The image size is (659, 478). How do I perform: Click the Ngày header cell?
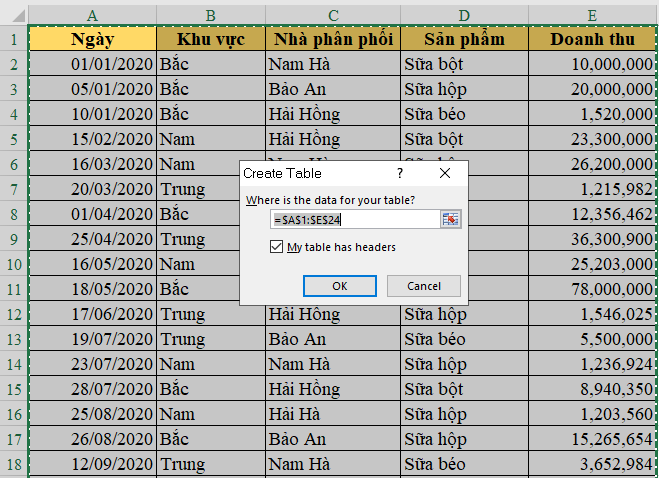pos(92,39)
